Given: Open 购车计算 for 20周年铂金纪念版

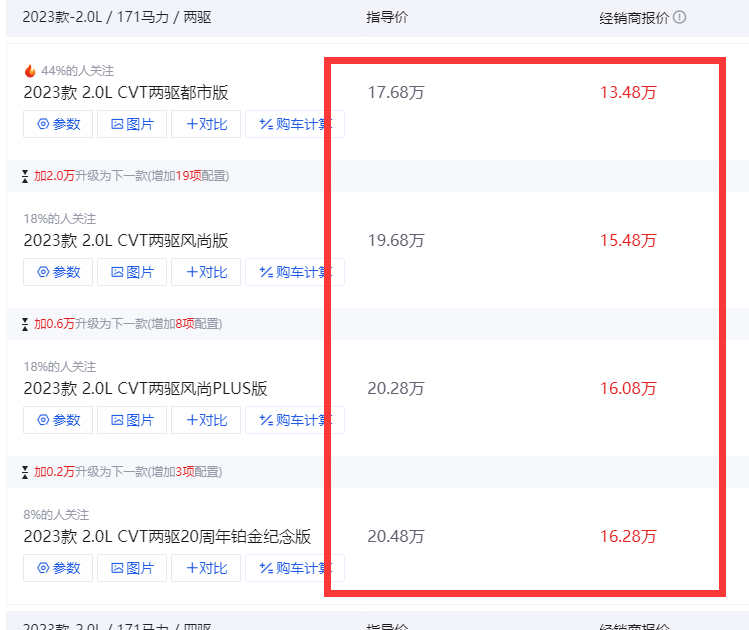Looking at the screenshot, I should click(x=295, y=568).
